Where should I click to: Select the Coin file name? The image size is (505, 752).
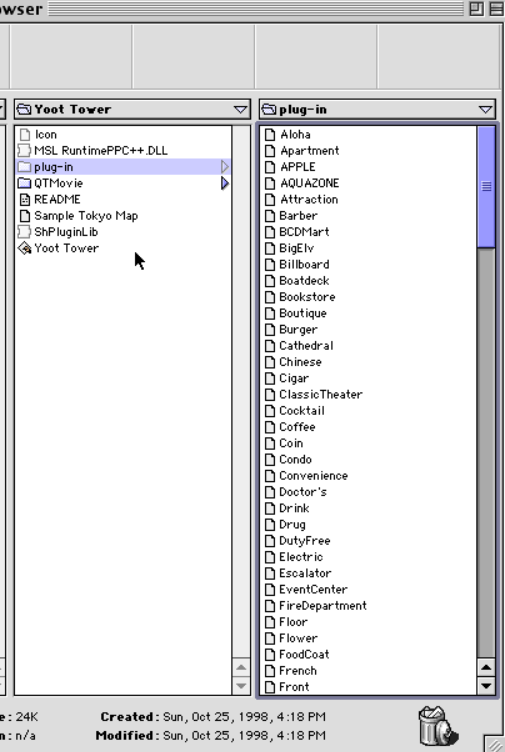(291, 443)
